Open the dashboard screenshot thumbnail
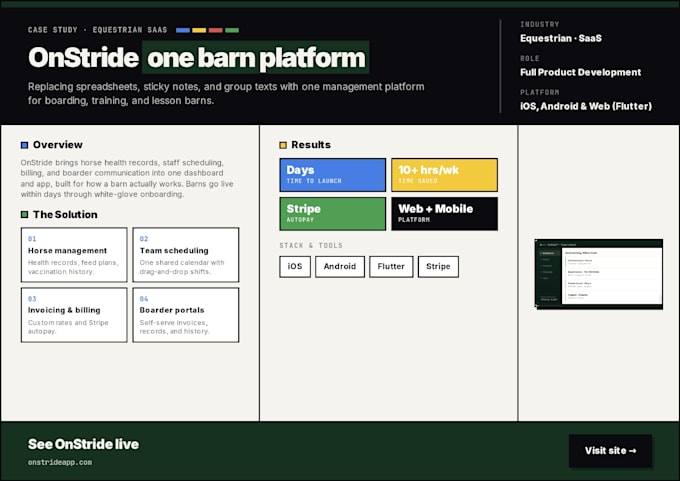 pos(598,274)
